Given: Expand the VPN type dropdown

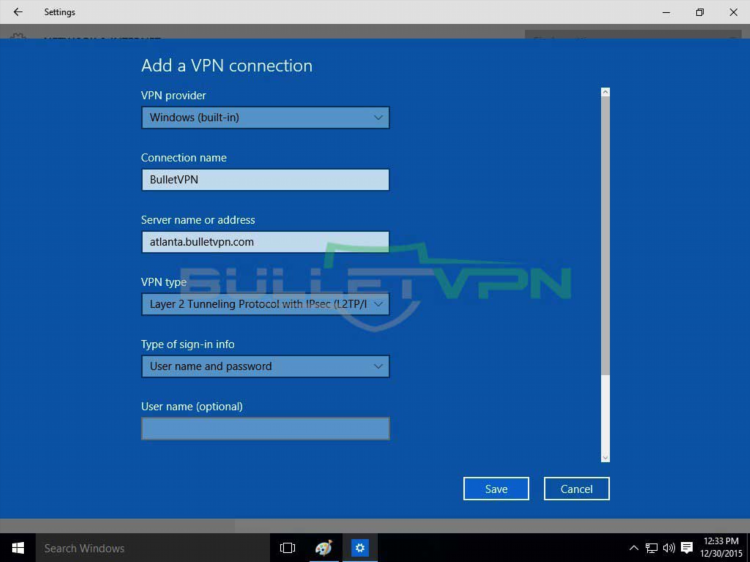Looking at the screenshot, I should 265,304.
